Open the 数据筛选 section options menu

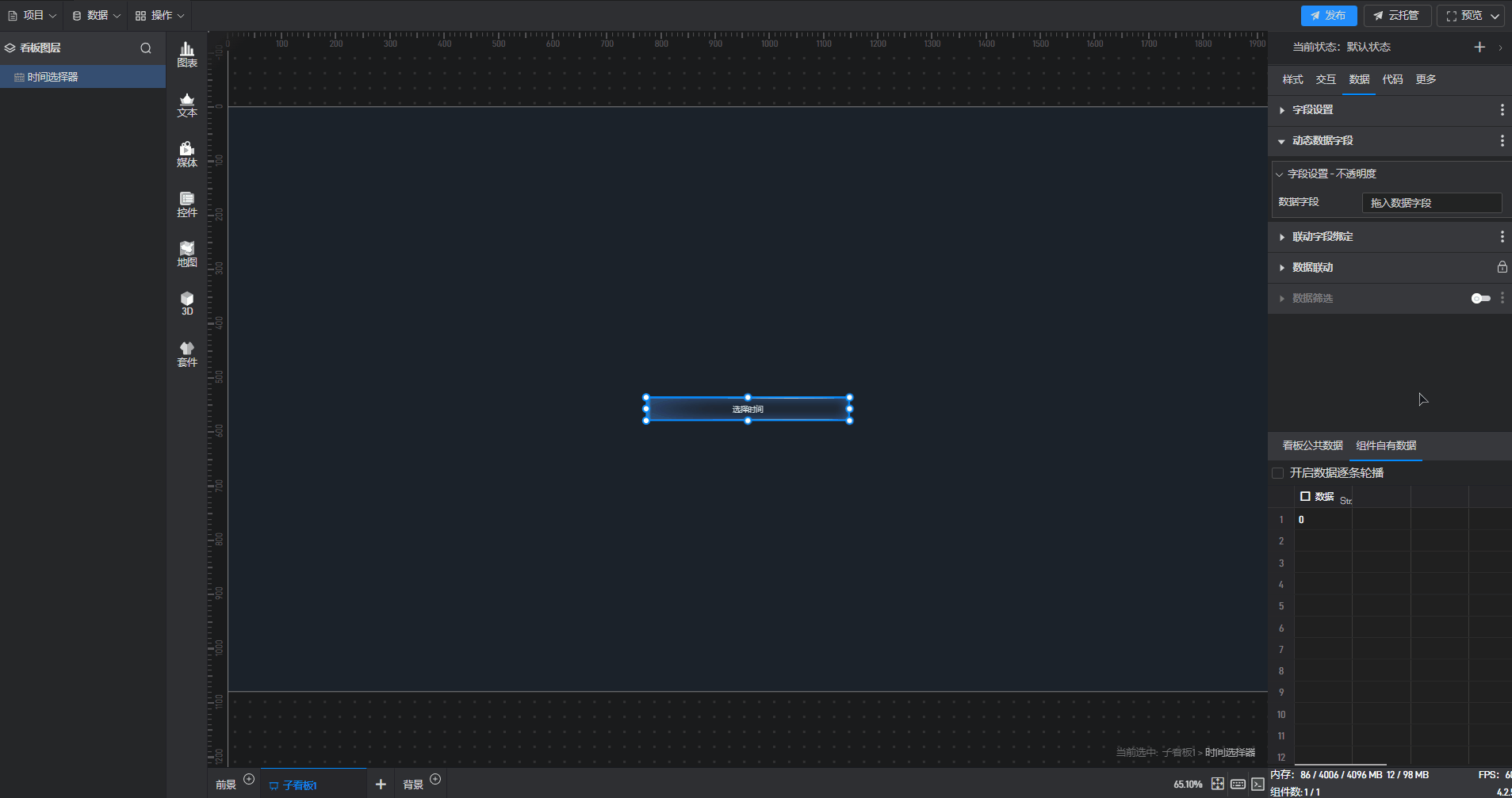click(1502, 298)
